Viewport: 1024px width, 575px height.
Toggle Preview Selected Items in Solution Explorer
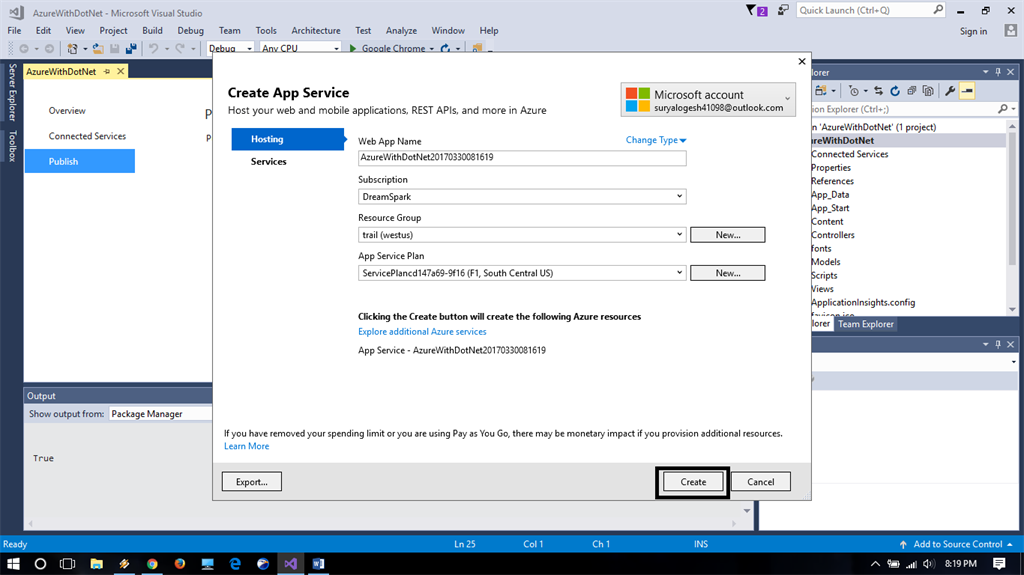point(967,91)
